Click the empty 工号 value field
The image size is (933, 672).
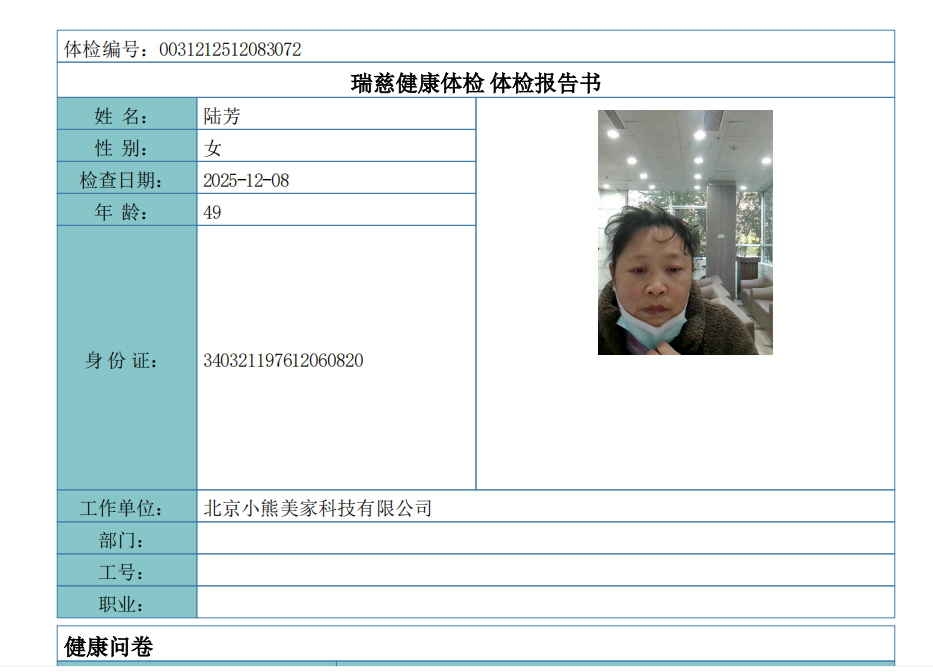pos(545,572)
